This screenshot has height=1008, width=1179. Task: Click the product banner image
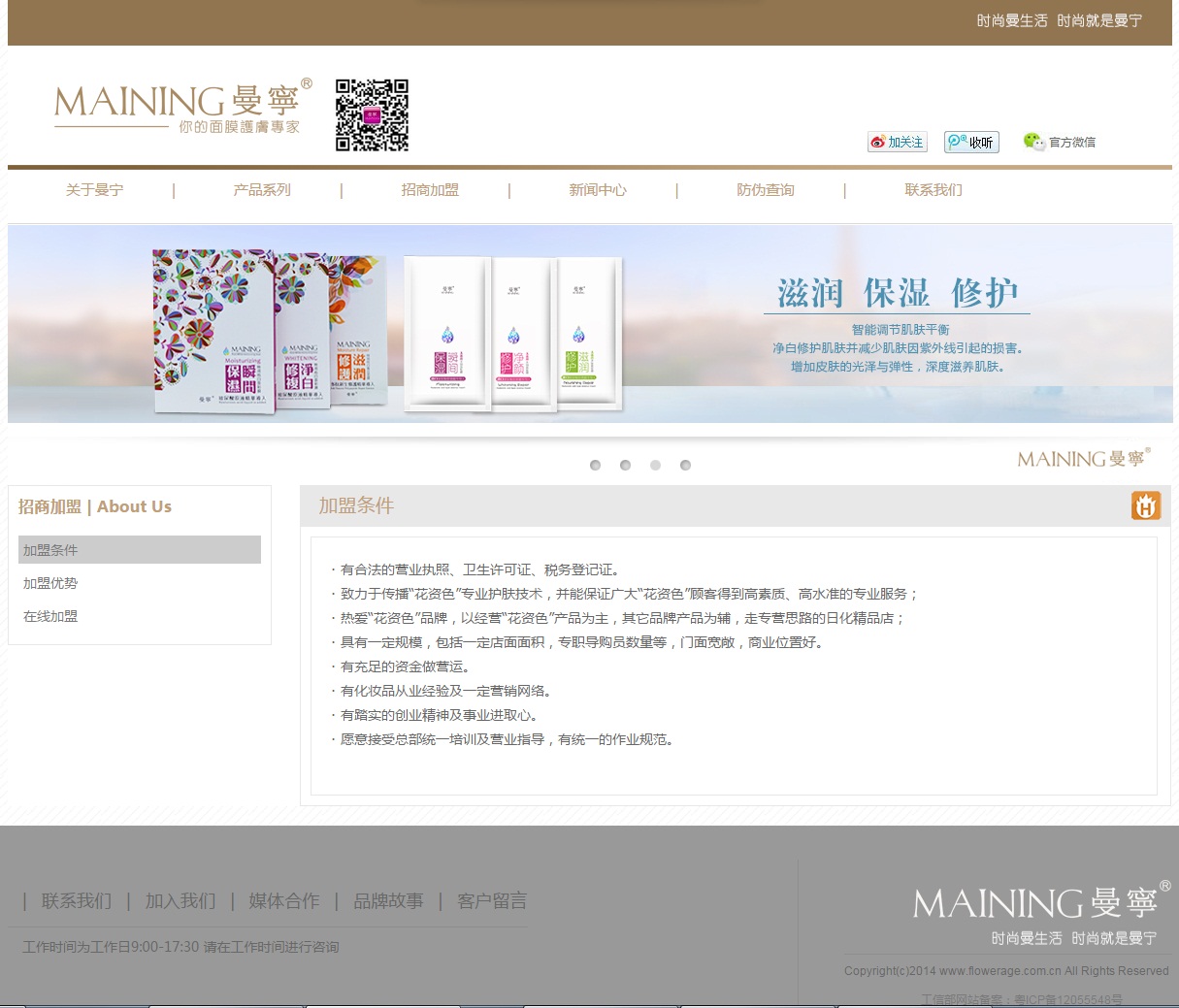point(590,324)
